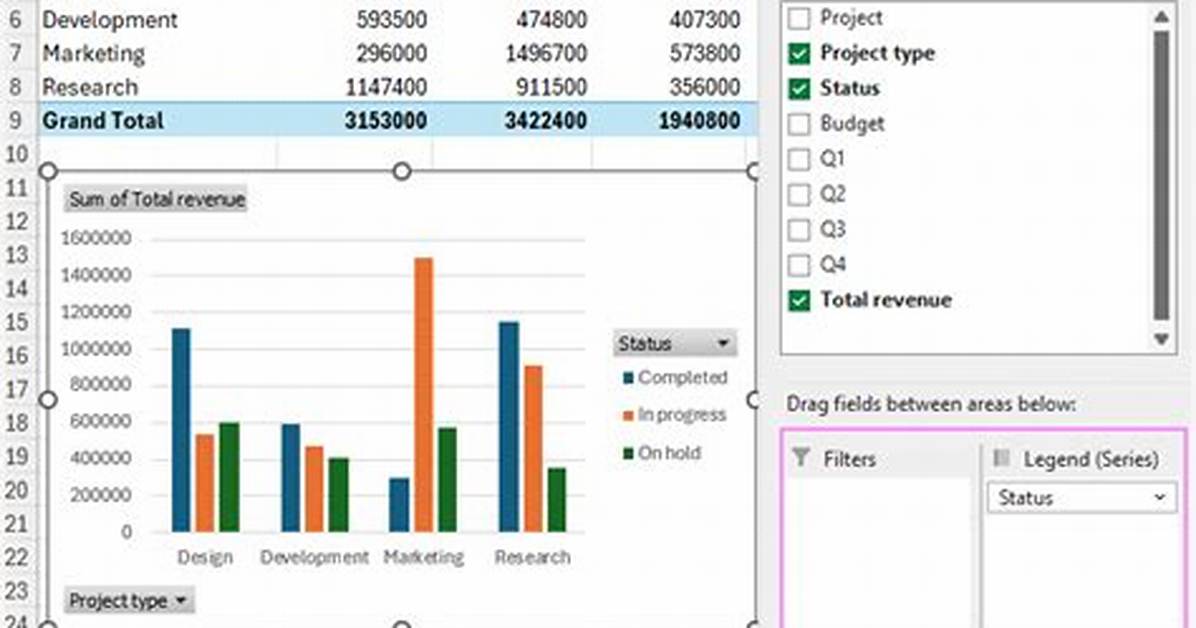The image size is (1196, 628).
Task: Click the Filters area funnel icon
Action: point(801,458)
